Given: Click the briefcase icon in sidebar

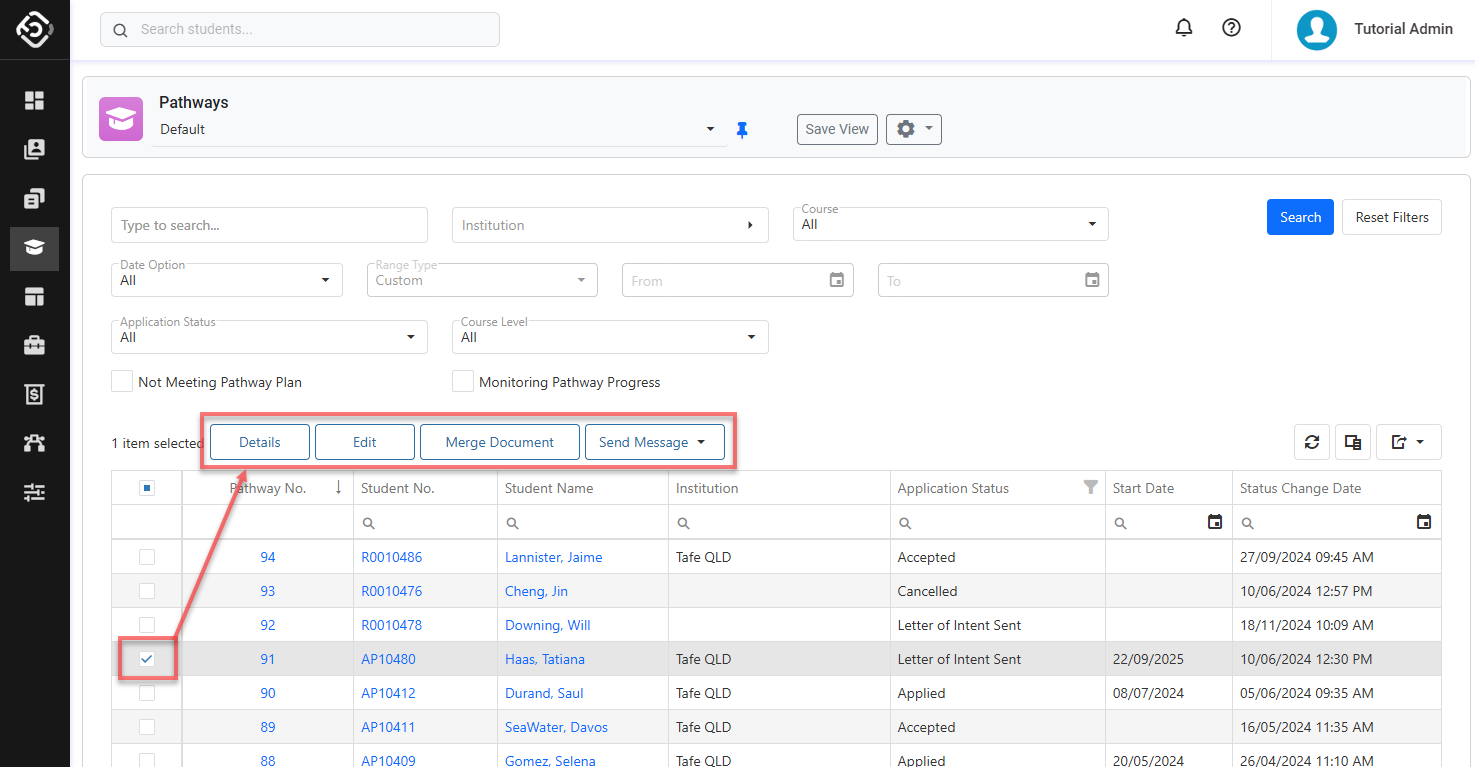Looking at the screenshot, I should click(35, 346).
